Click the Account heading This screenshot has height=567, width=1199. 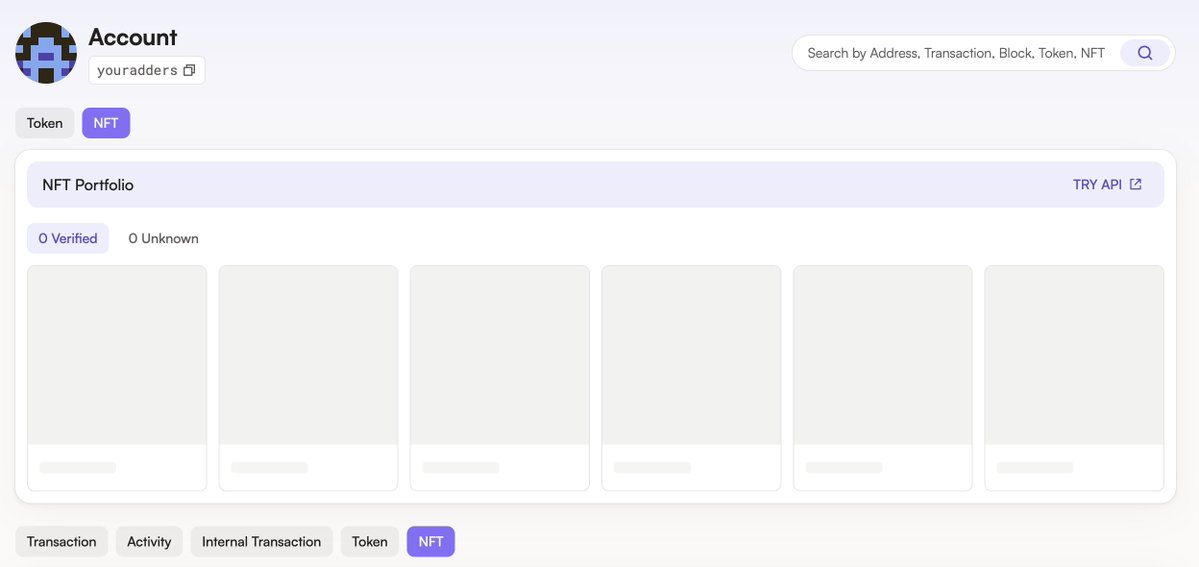[x=133, y=37]
